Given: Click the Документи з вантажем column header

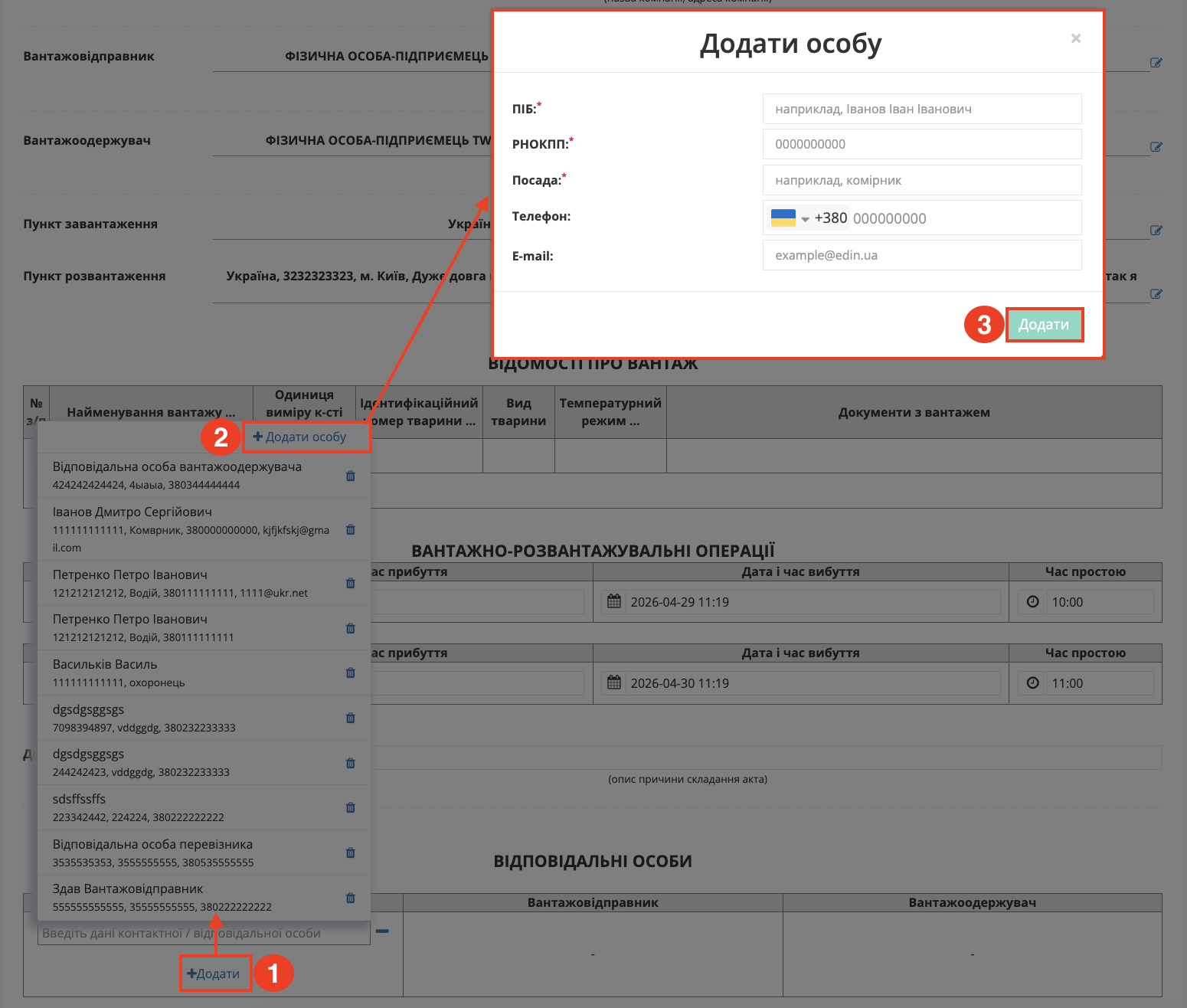Looking at the screenshot, I should coord(914,412).
